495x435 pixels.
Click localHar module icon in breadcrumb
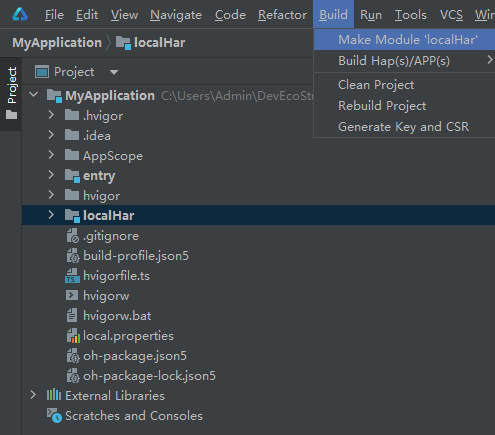(x=123, y=43)
